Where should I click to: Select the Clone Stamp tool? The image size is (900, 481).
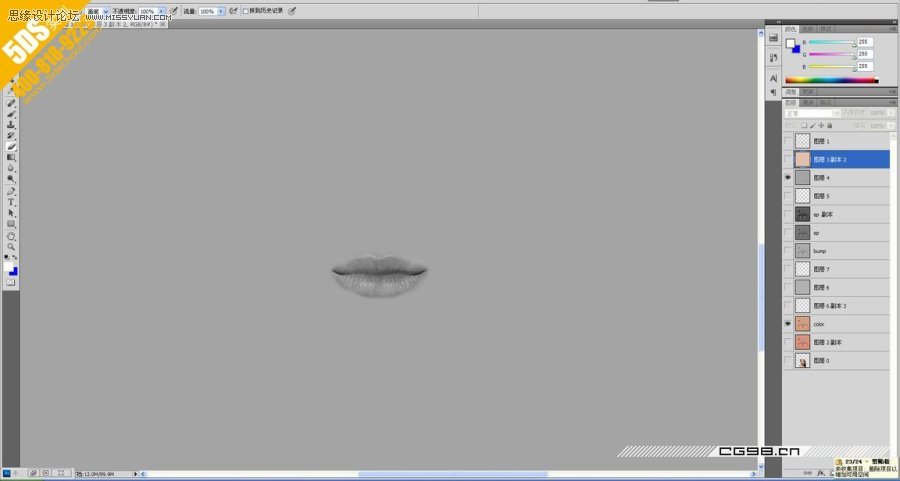click(x=12, y=125)
